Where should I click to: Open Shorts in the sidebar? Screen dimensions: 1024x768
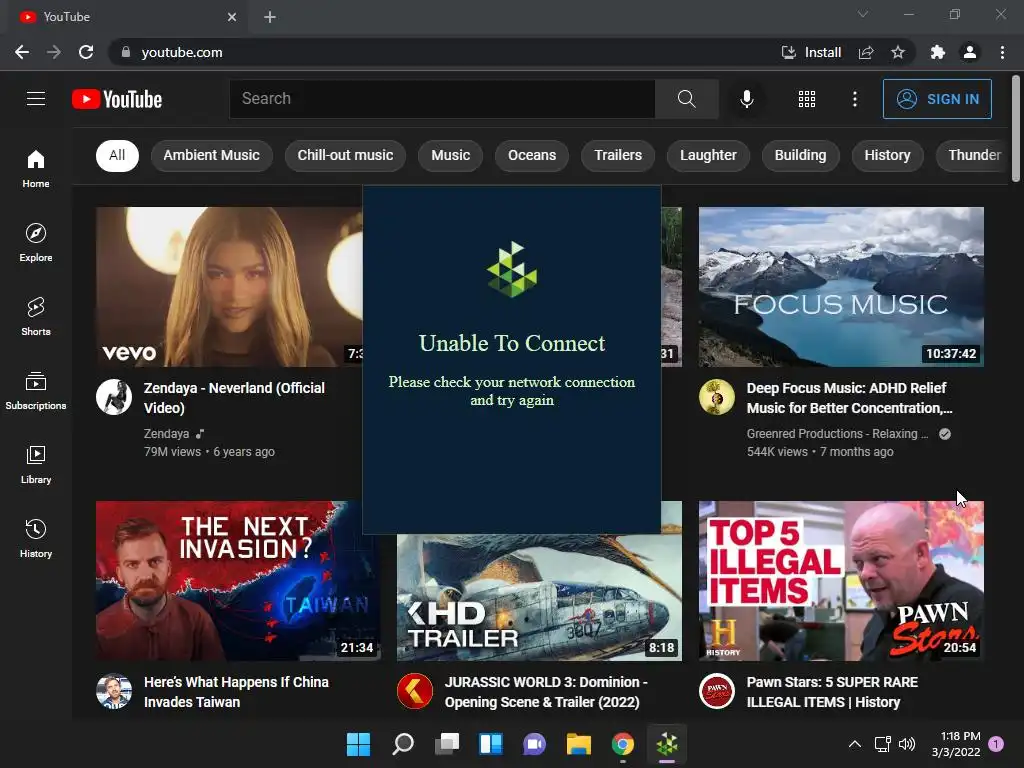point(36,316)
